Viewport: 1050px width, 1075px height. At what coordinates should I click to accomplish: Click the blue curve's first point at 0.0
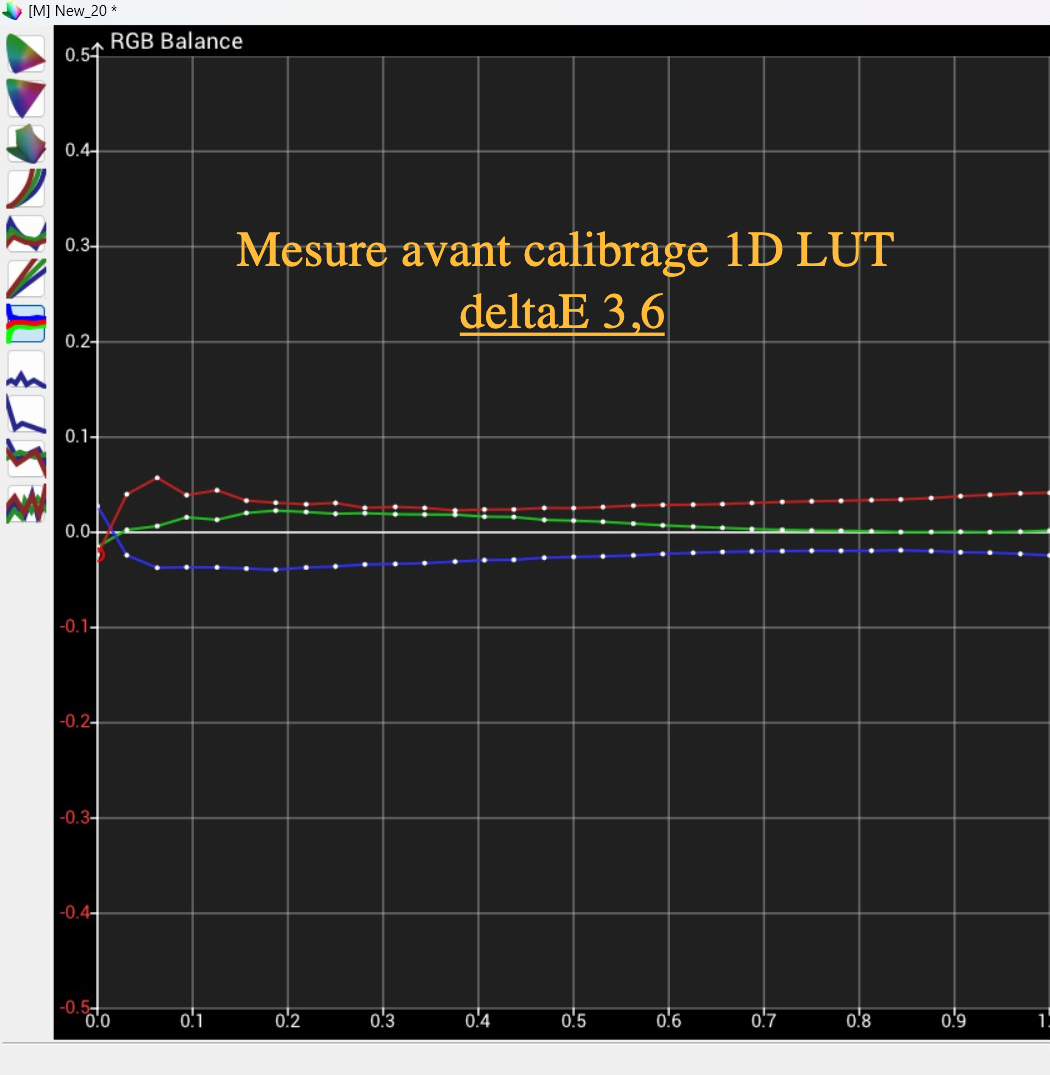click(97, 507)
